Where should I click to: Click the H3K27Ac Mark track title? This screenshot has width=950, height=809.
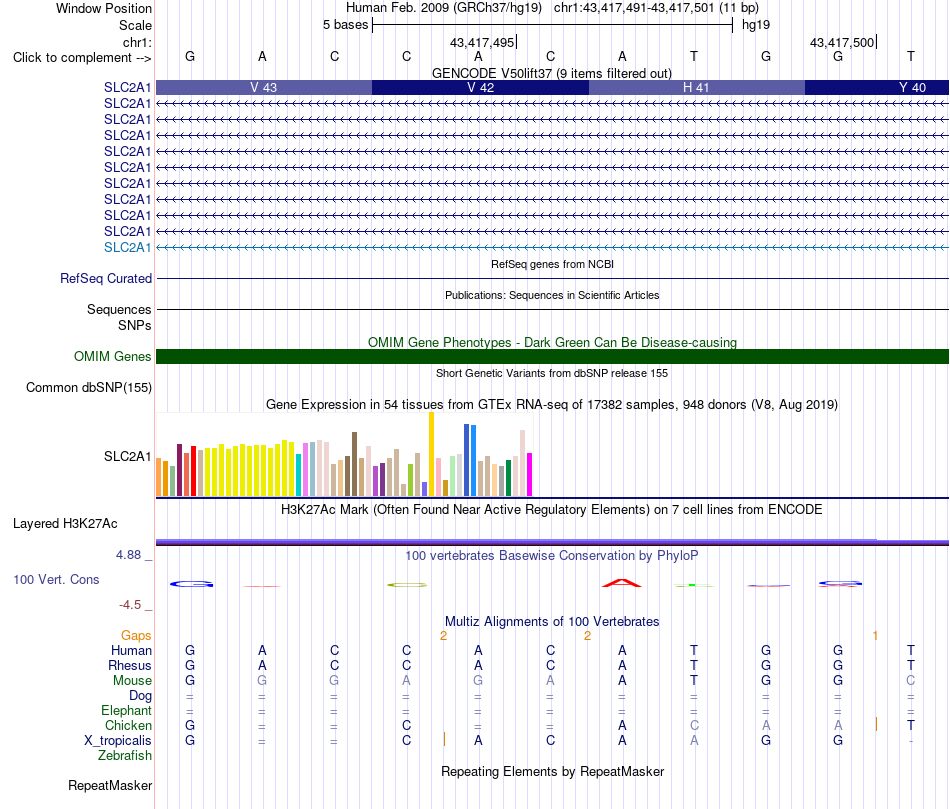click(x=552, y=509)
